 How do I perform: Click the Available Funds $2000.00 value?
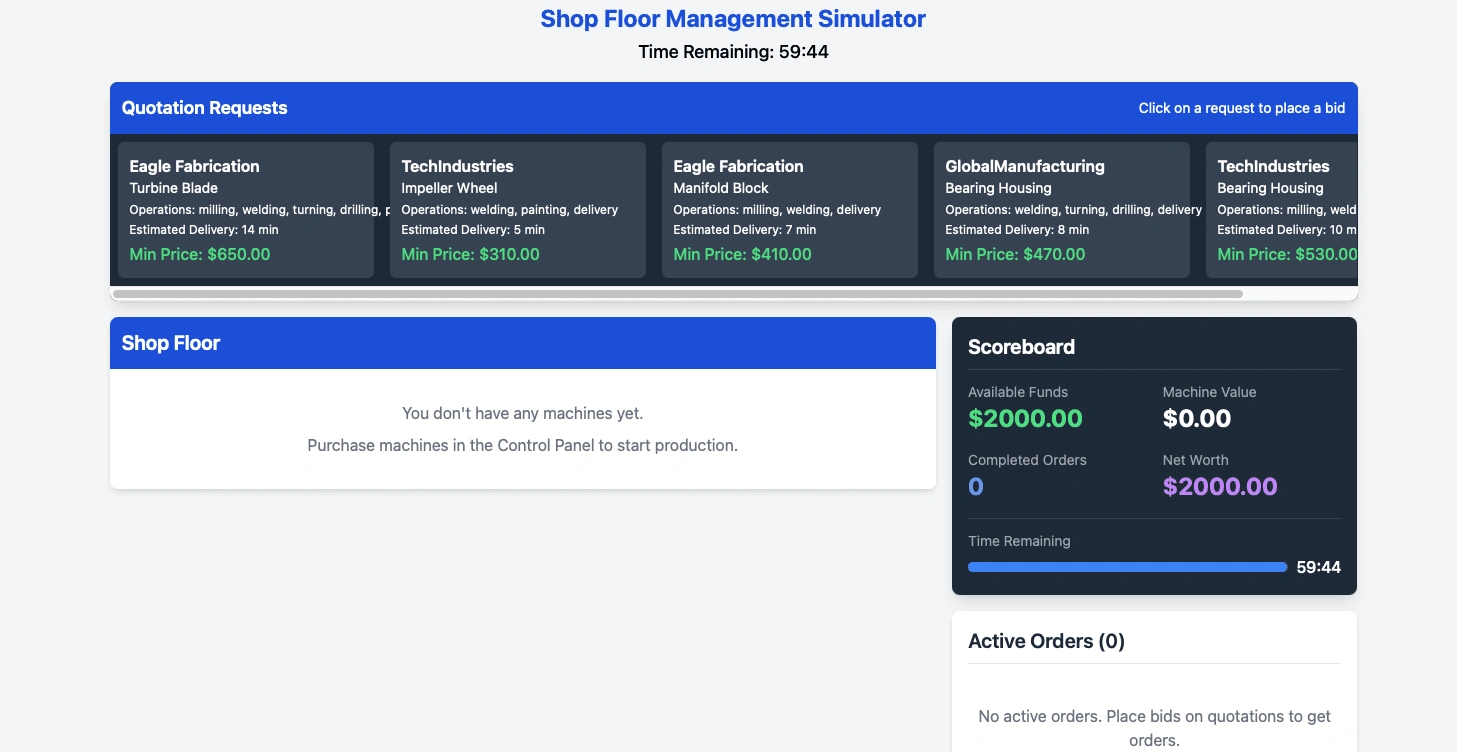pos(1025,418)
